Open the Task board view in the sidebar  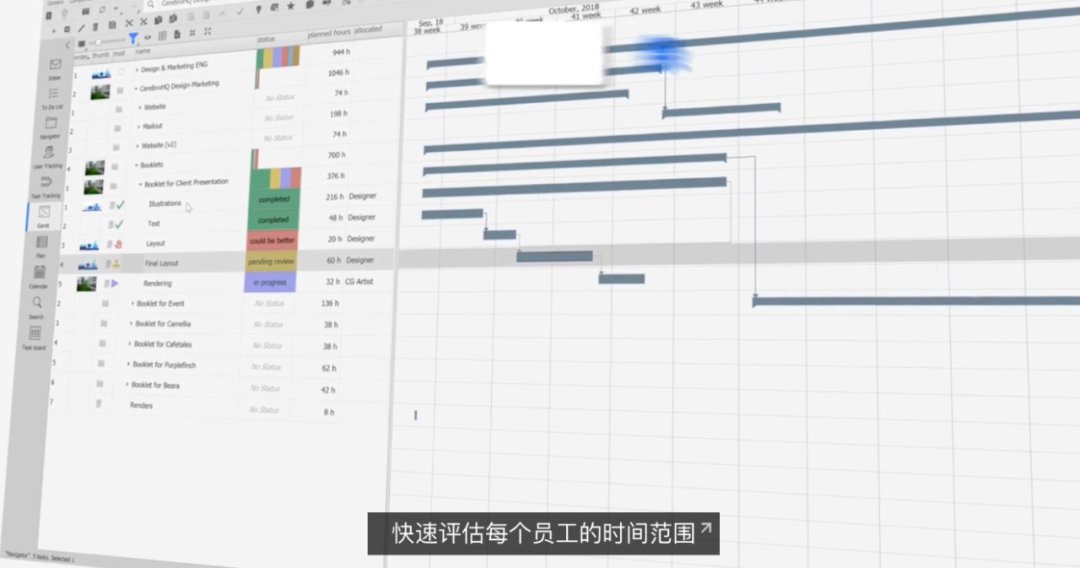click(x=34, y=337)
